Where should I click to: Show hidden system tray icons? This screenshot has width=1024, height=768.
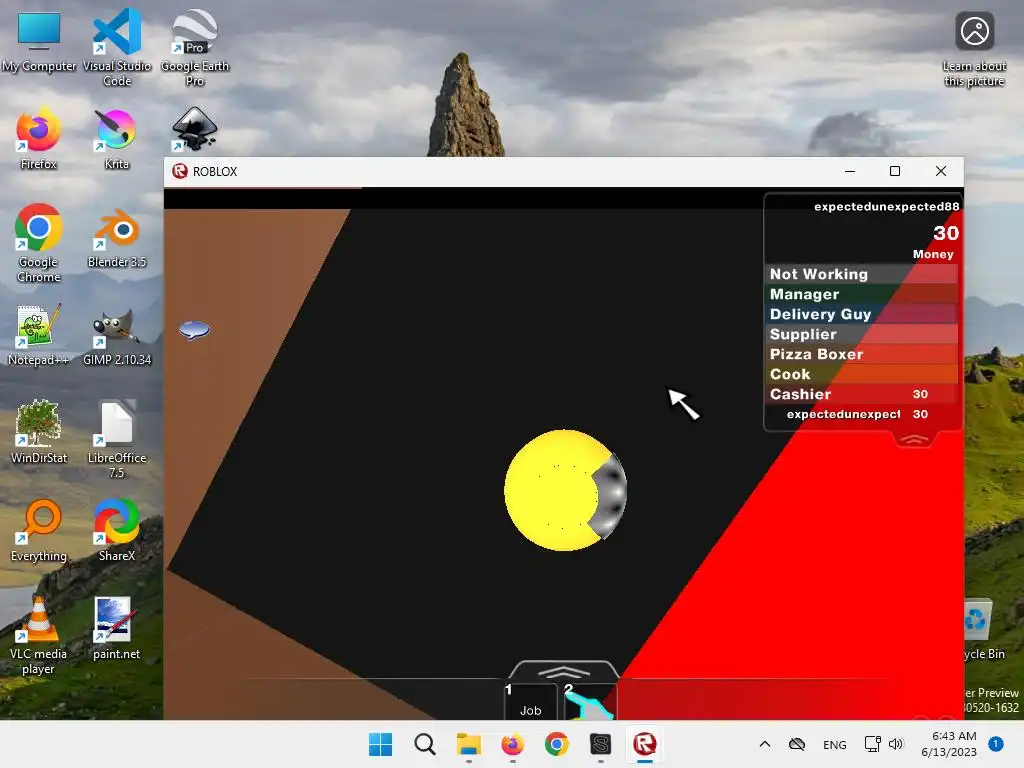(765, 744)
